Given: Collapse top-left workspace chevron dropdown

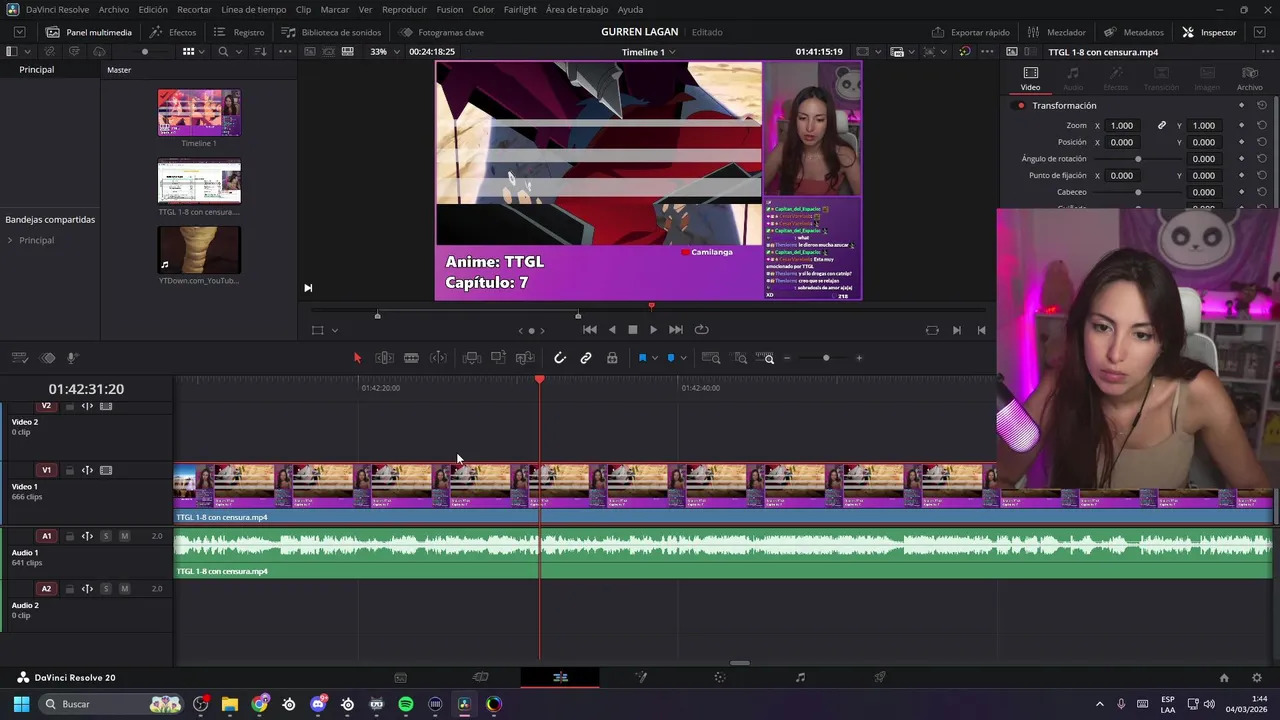Looking at the screenshot, I should point(19,32).
